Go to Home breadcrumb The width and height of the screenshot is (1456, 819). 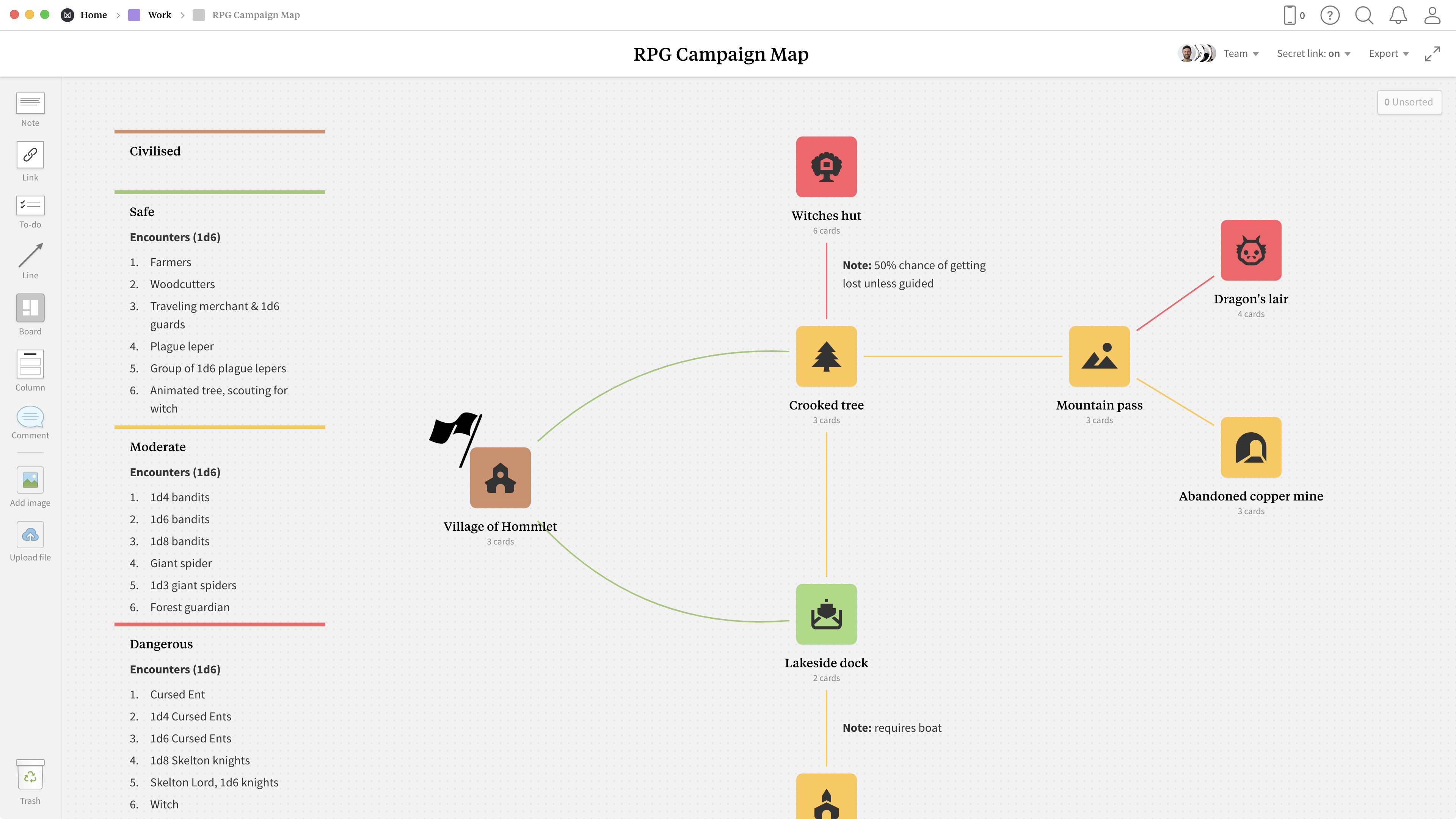coord(93,15)
